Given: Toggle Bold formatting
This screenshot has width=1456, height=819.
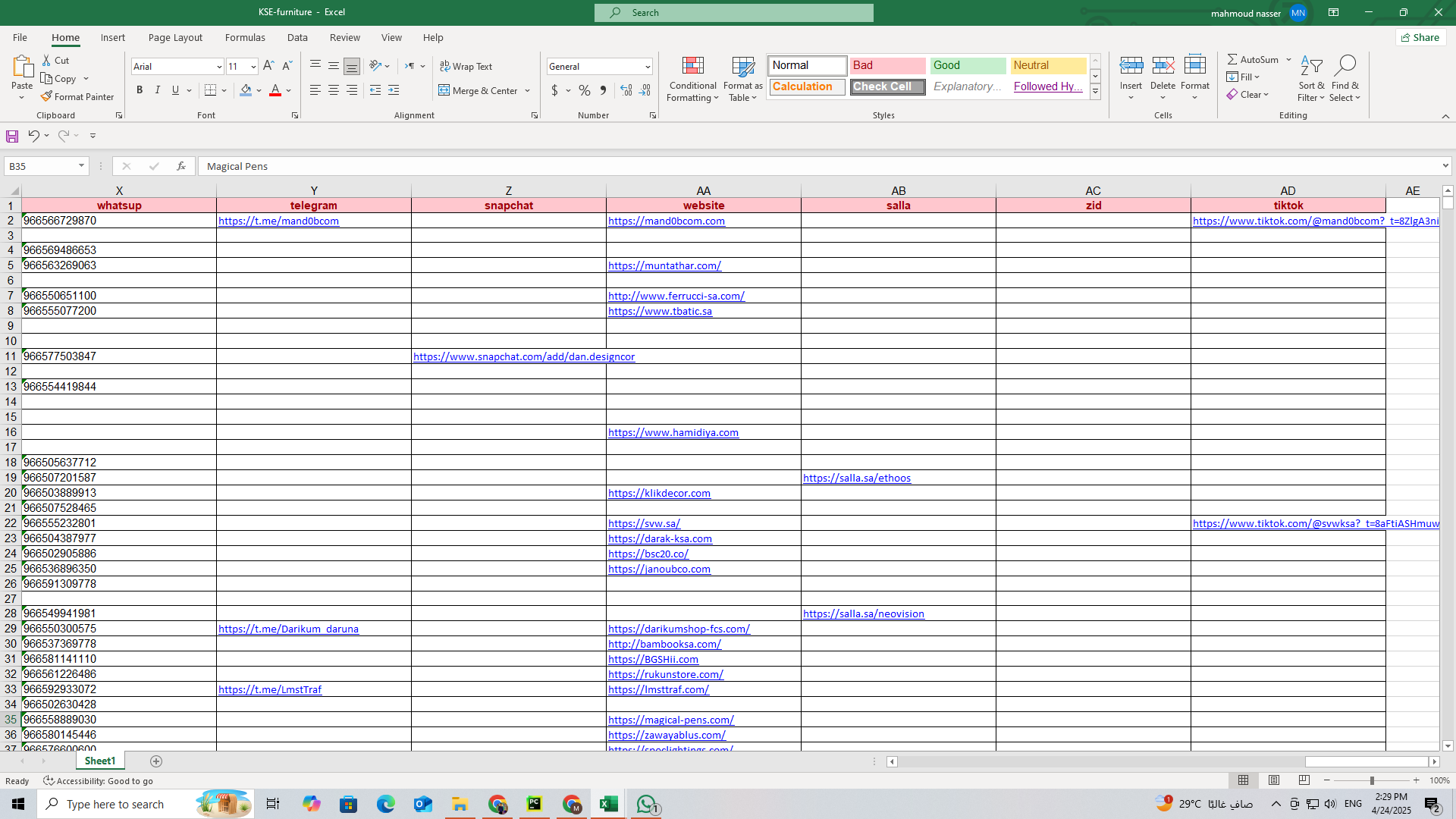Looking at the screenshot, I should 140,90.
